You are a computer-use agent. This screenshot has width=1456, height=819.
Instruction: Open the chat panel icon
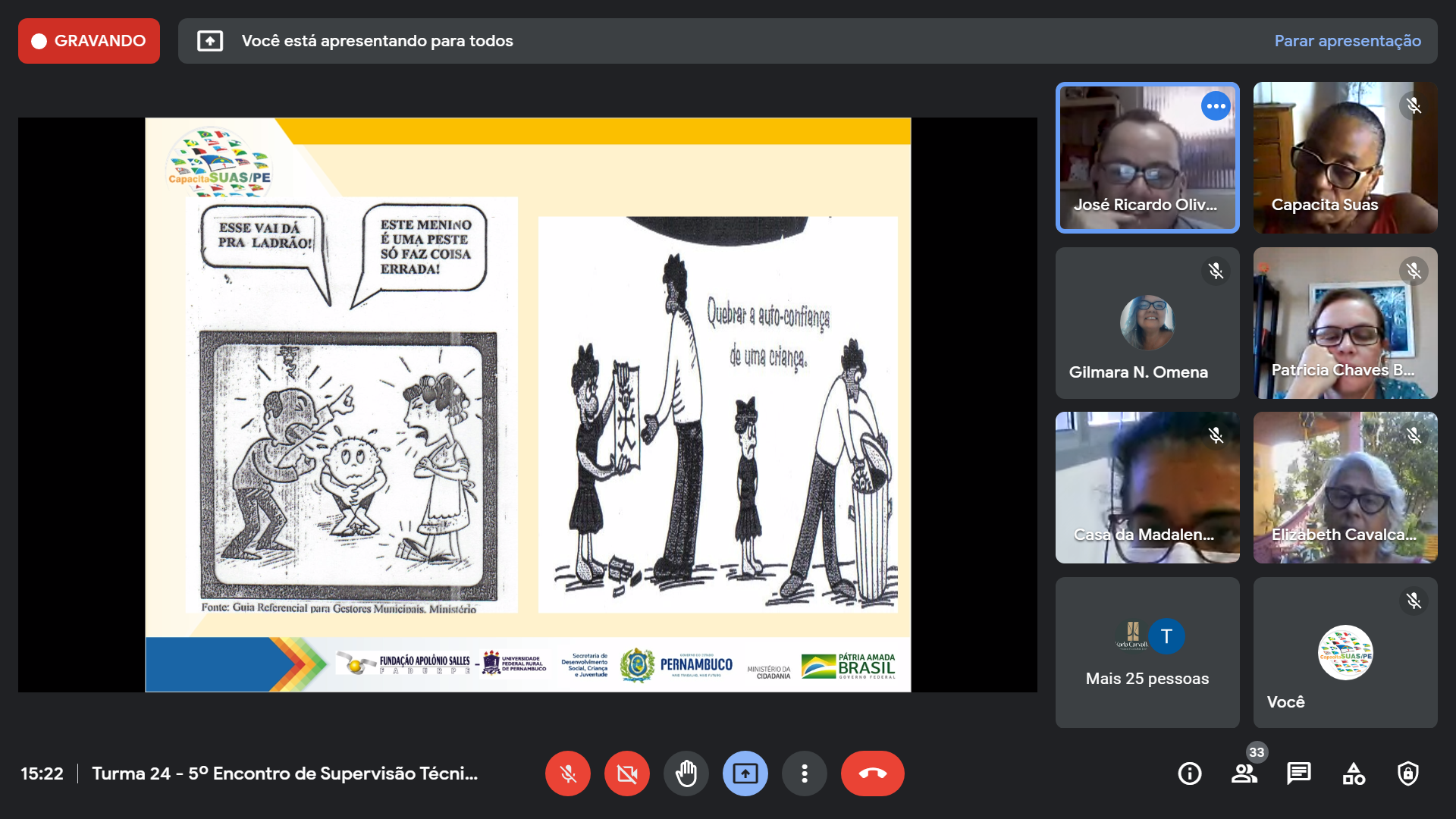[x=1298, y=773]
